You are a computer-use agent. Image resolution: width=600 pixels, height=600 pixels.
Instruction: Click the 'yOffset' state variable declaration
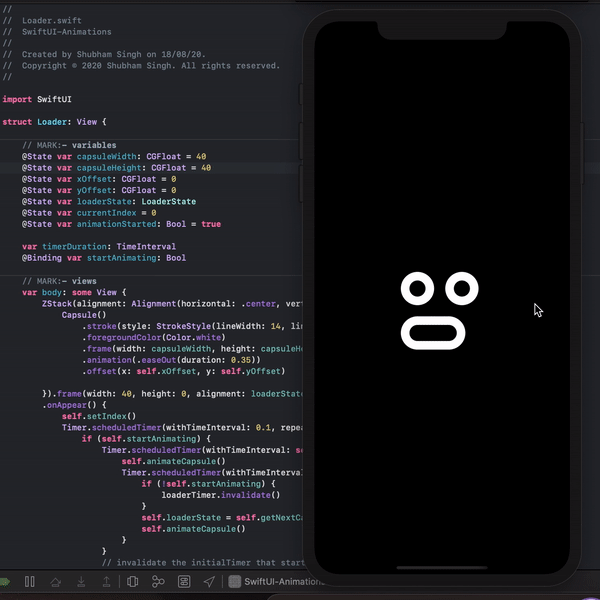[x=99, y=190]
